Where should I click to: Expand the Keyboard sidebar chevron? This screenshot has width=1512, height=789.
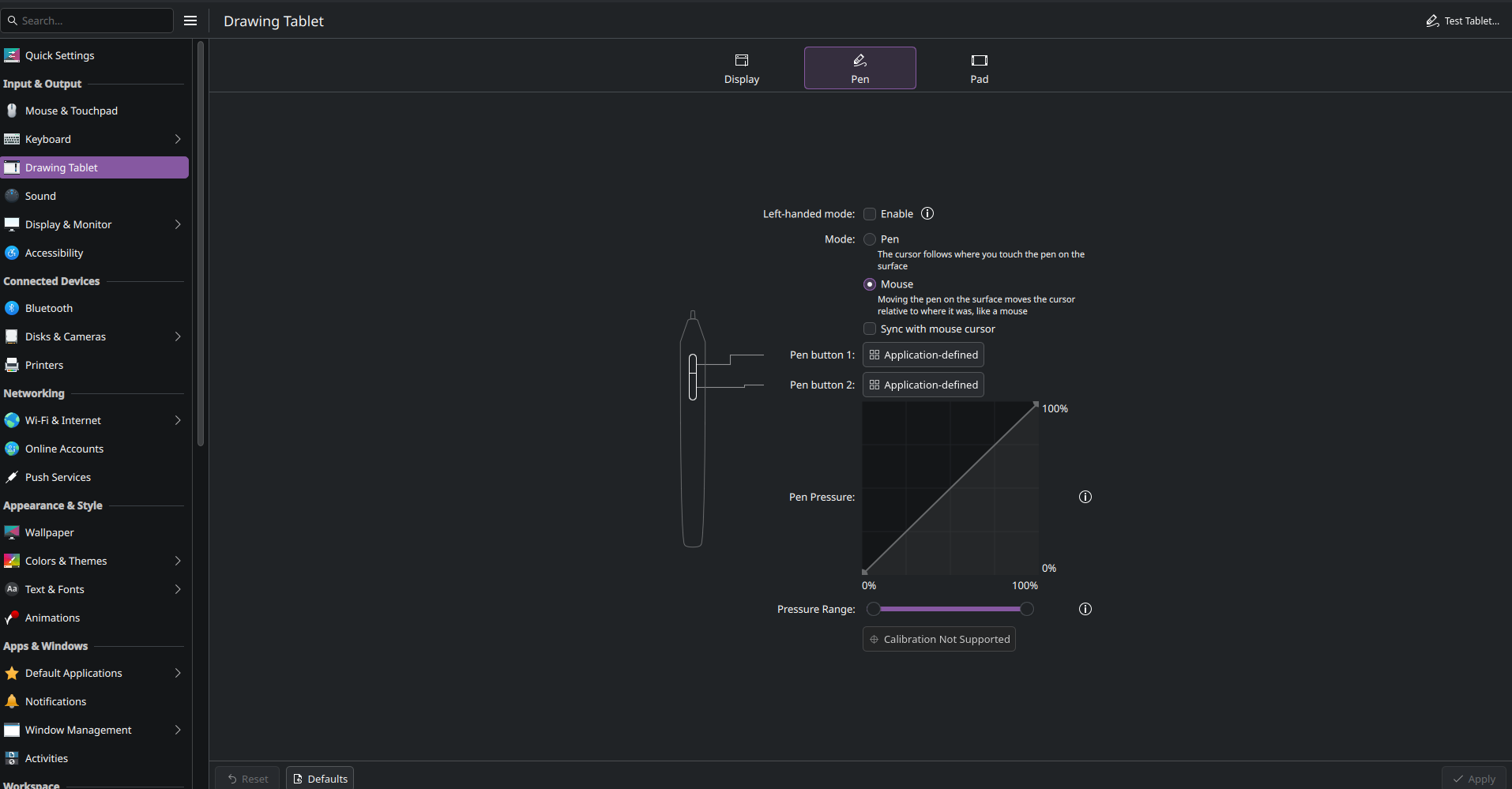[178, 139]
